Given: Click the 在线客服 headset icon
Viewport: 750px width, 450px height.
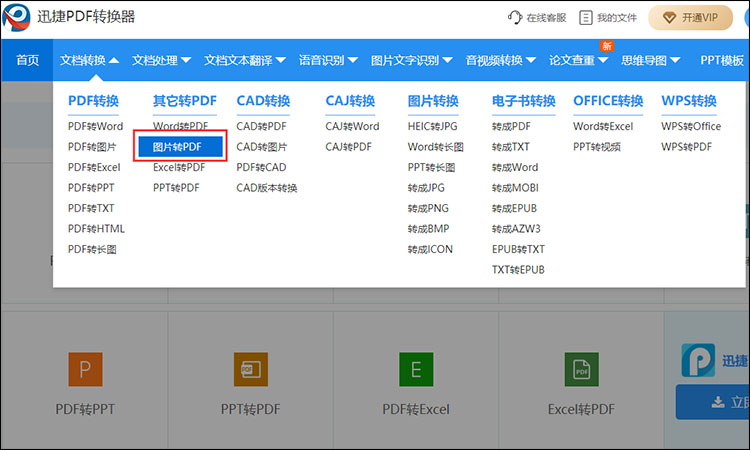Looking at the screenshot, I should (516, 18).
